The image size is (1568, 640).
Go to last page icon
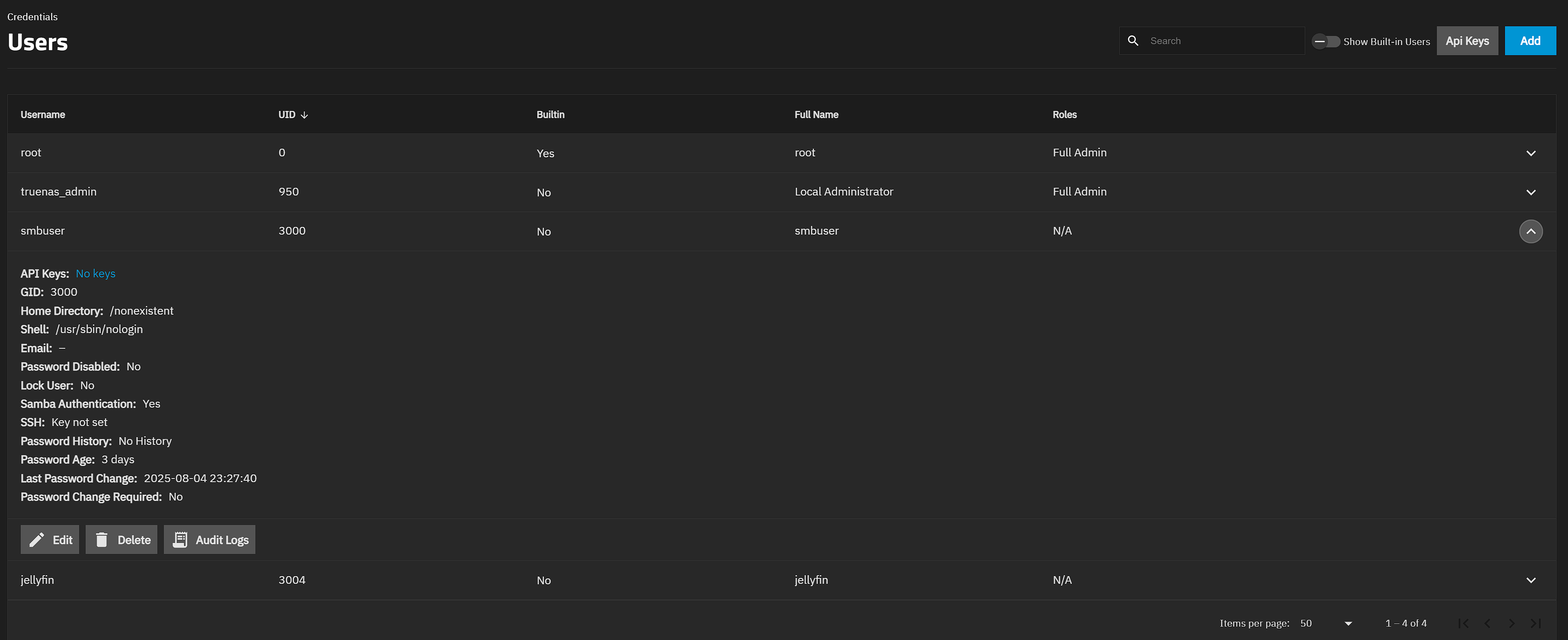[x=1535, y=623]
